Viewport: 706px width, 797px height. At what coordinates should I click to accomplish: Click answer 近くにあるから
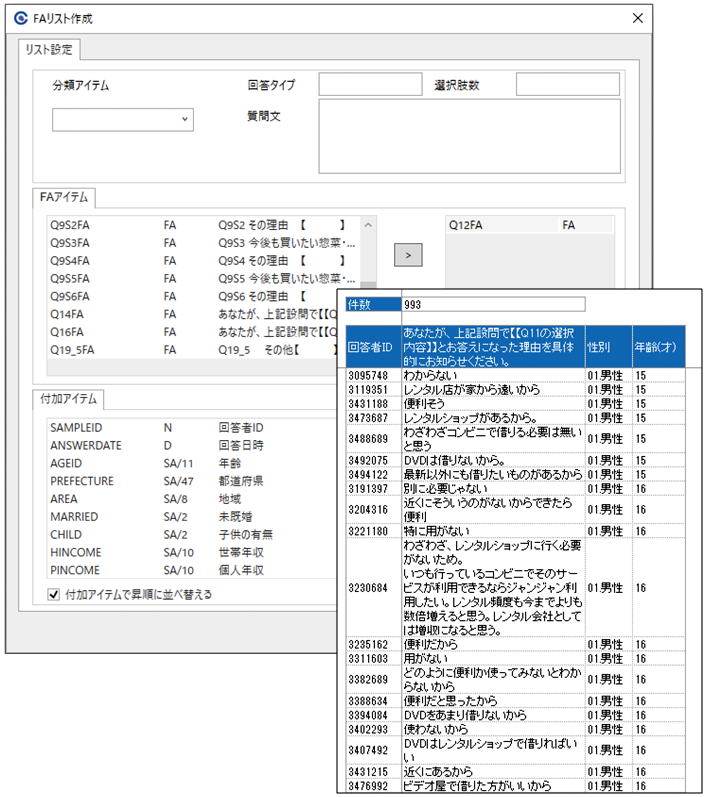(x=493, y=771)
